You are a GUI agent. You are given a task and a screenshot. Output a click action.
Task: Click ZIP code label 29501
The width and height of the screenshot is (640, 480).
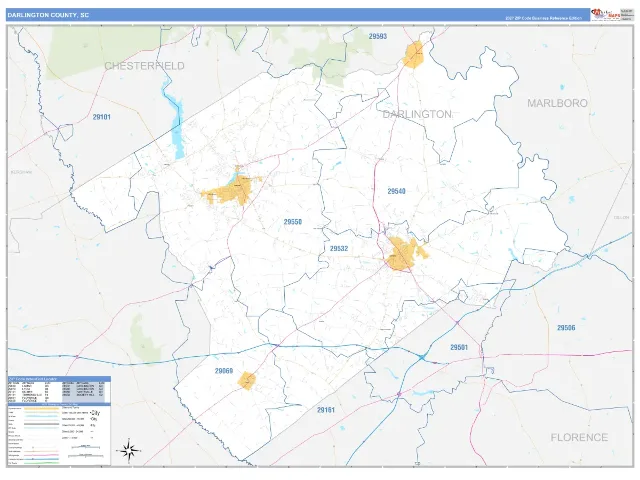click(459, 347)
